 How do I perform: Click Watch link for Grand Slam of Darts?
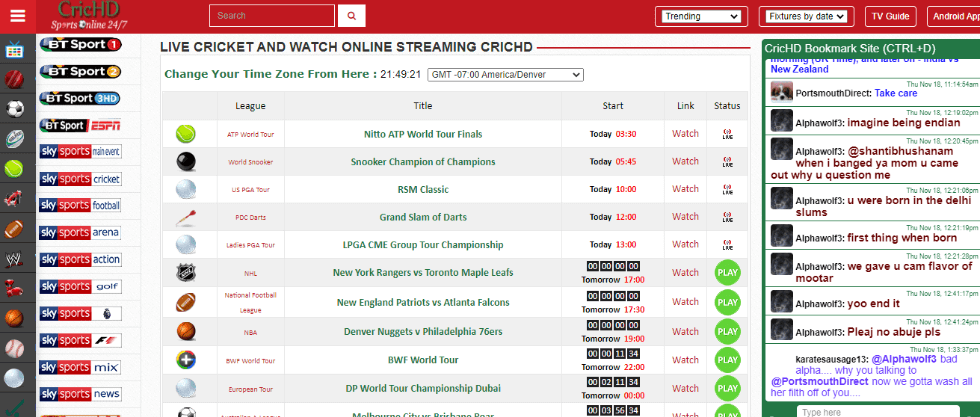pos(685,216)
